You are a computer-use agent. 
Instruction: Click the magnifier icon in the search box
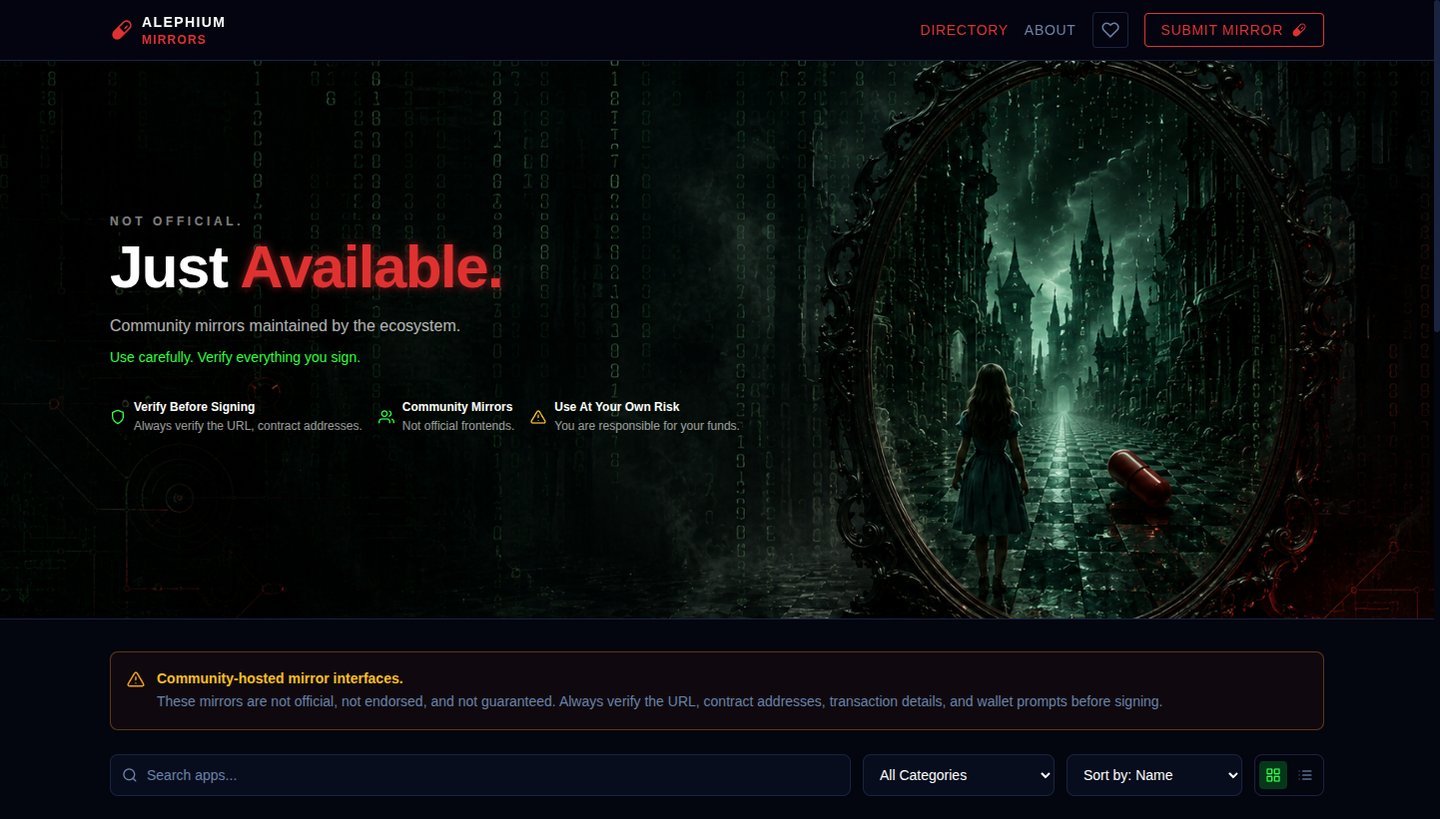point(130,775)
